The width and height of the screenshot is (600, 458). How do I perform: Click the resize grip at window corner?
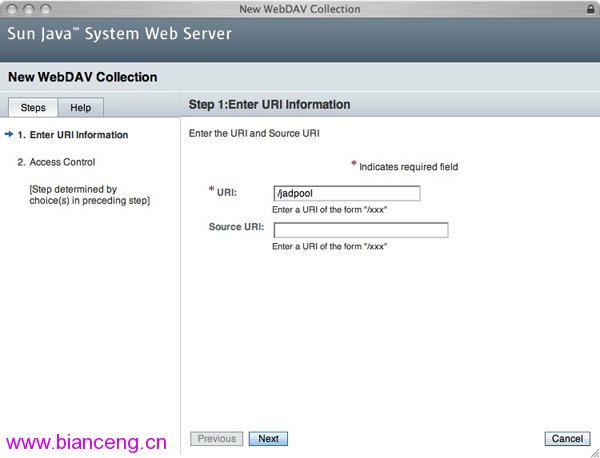click(x=595, y=453)
